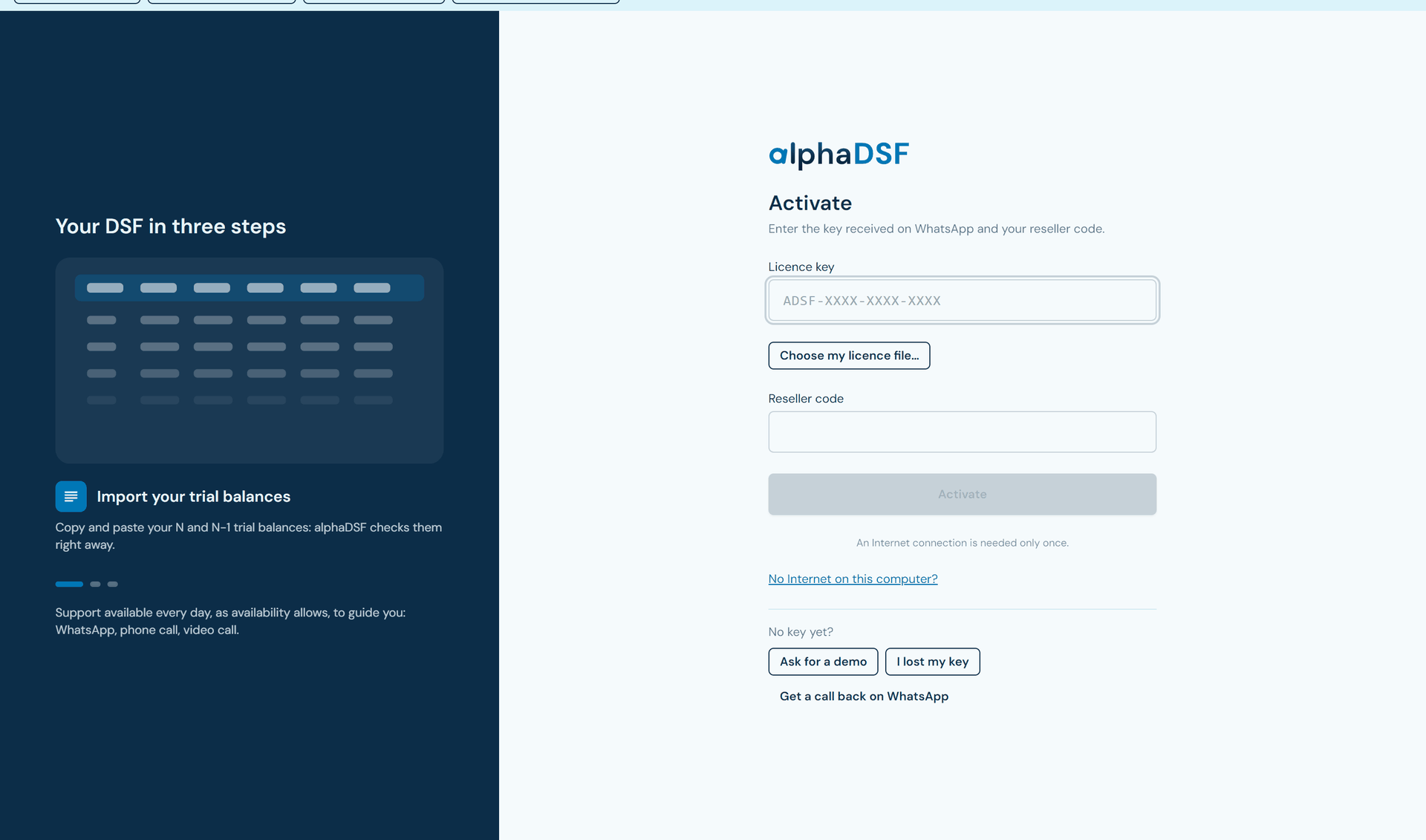Select Get a call back on WhatsApp
The height and width of the screenshot is (840, 1426).
(864, 696)
